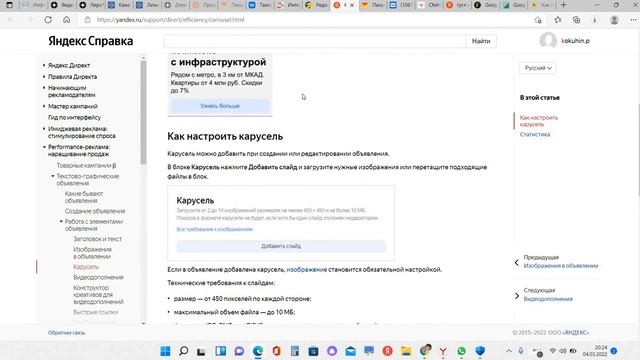640x360 pixels.
Task: Click the site lock icon in address bar
Action: click(x=87, y=20)
